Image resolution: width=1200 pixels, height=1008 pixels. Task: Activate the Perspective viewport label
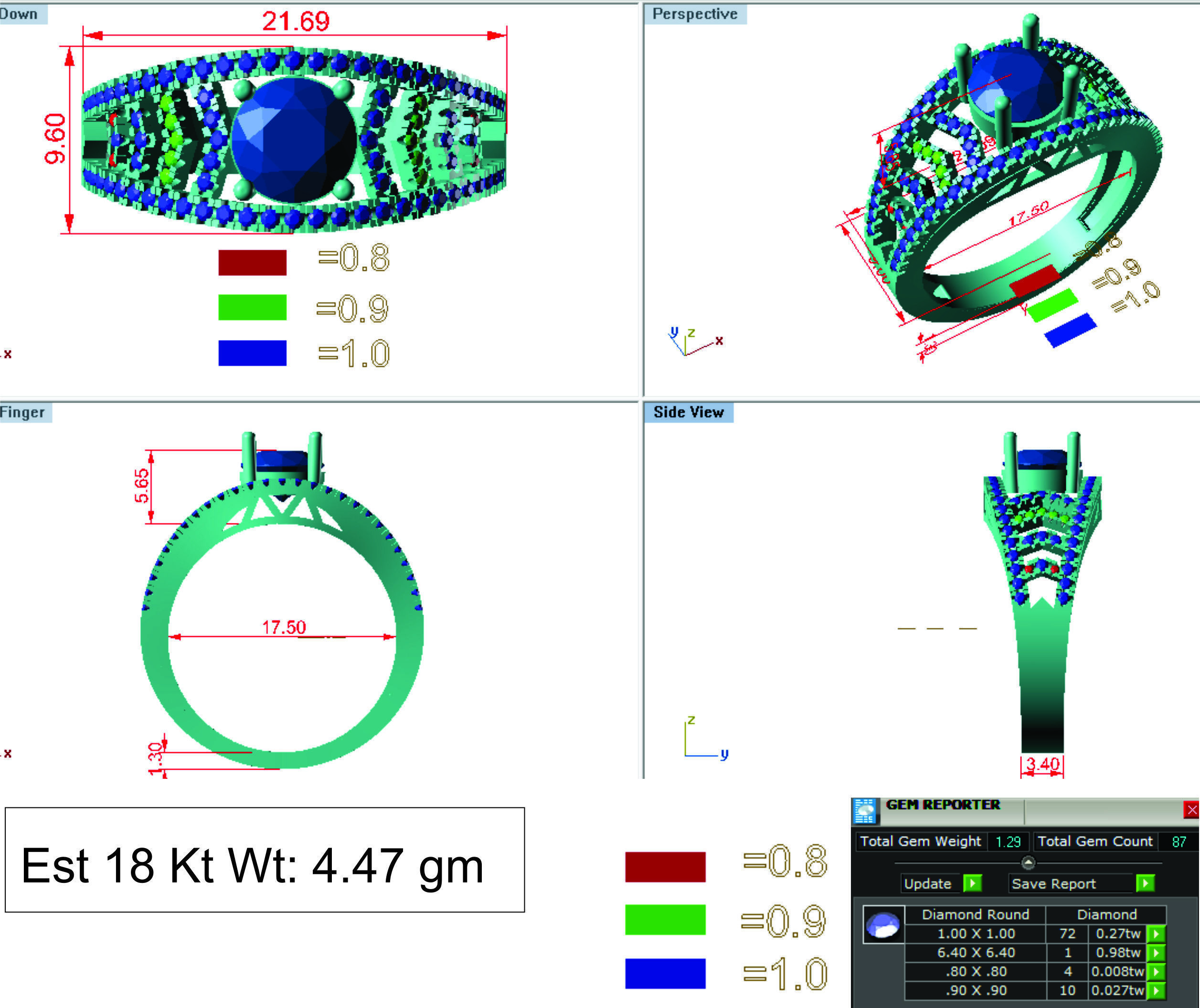[x=694, y=14]
